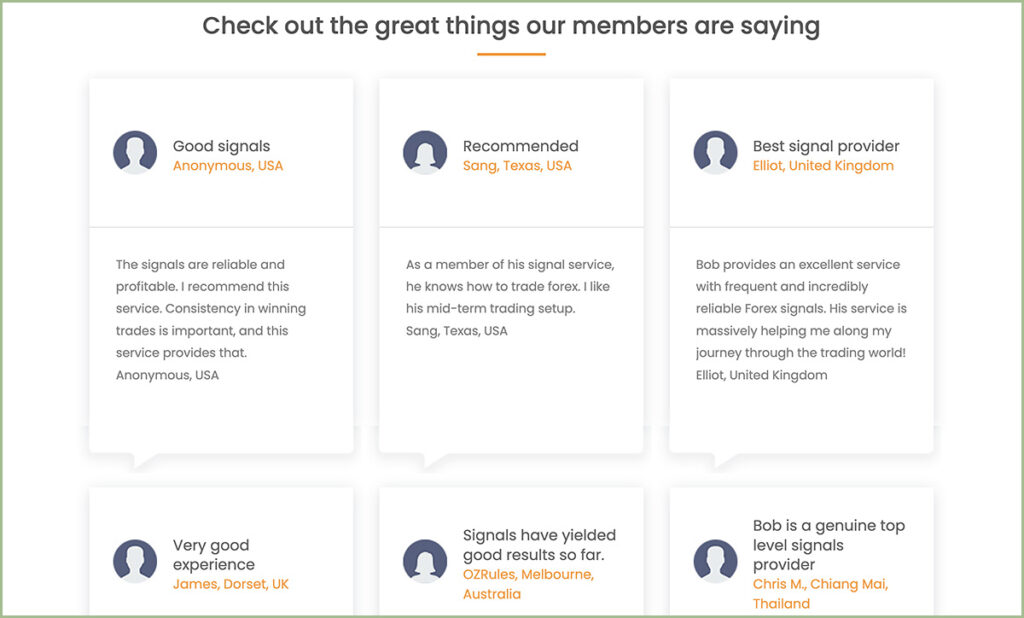
Task: Click the orange Anonymous, USA name
Action: (x=228, y=166)
